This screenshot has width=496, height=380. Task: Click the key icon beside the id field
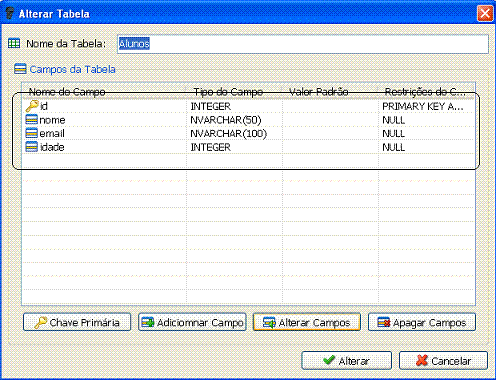[x=32, y=106]
